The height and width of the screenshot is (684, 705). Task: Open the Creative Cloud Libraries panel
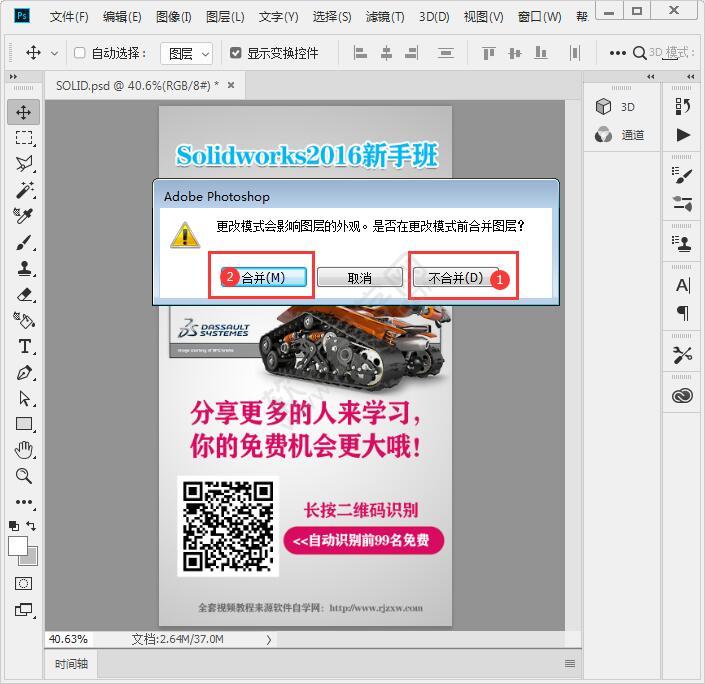[x=683, y=396]
